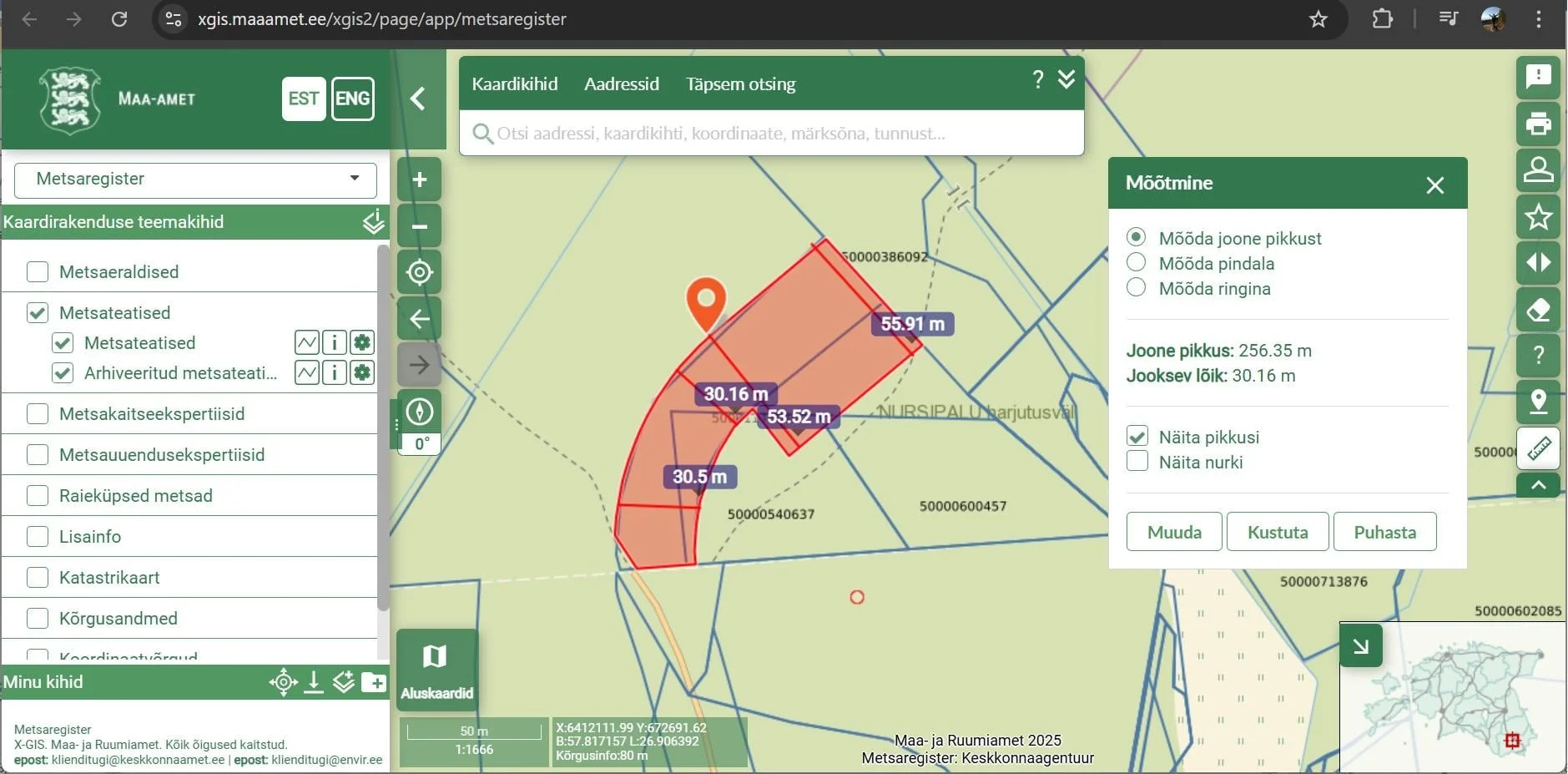The image size is (1568, 774).
Task: Collapse the right toolbar chevron
Action: (x=1538, y=485)
